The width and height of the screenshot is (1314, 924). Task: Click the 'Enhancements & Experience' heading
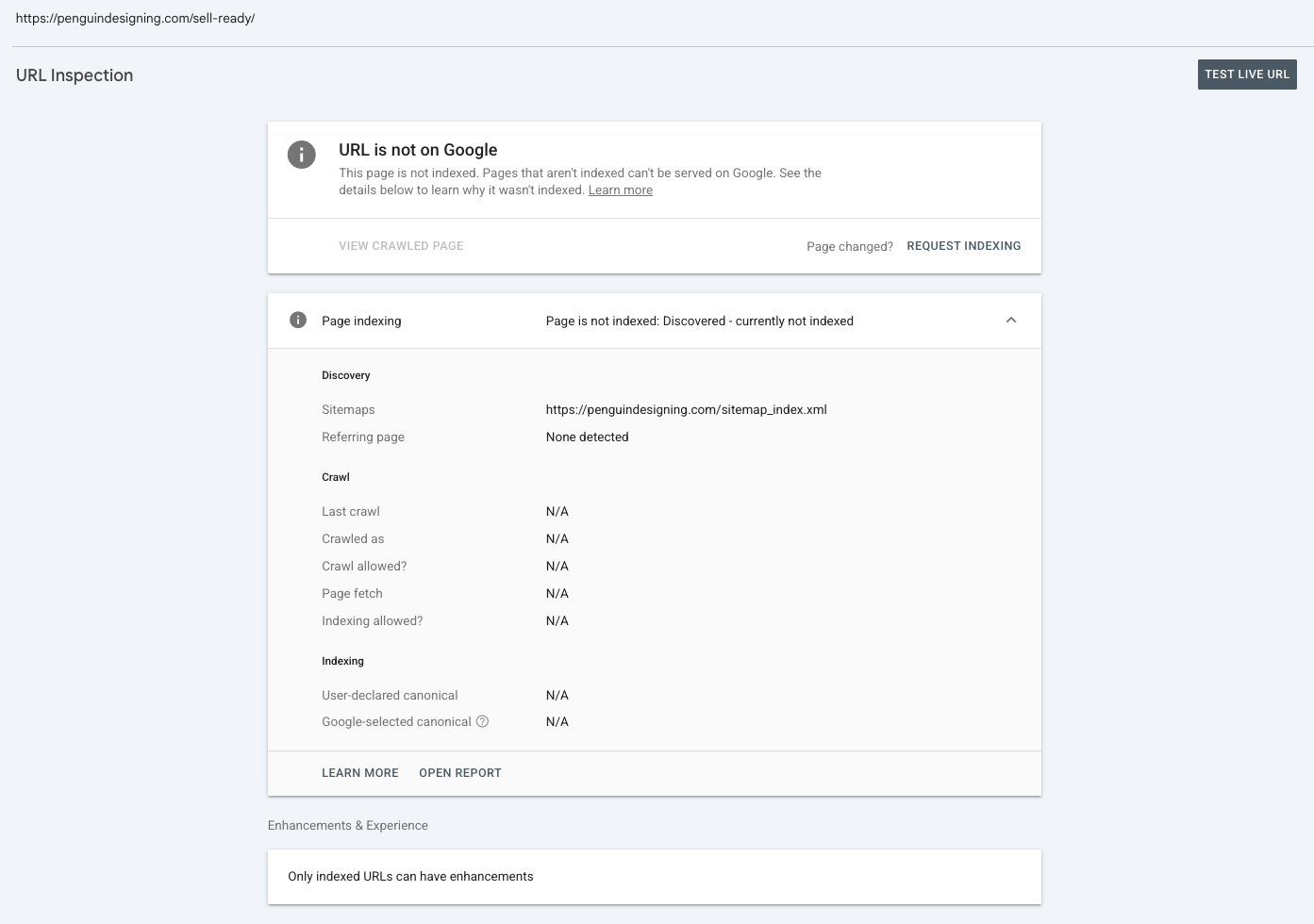pyautogui.click(x=348, y=825)
